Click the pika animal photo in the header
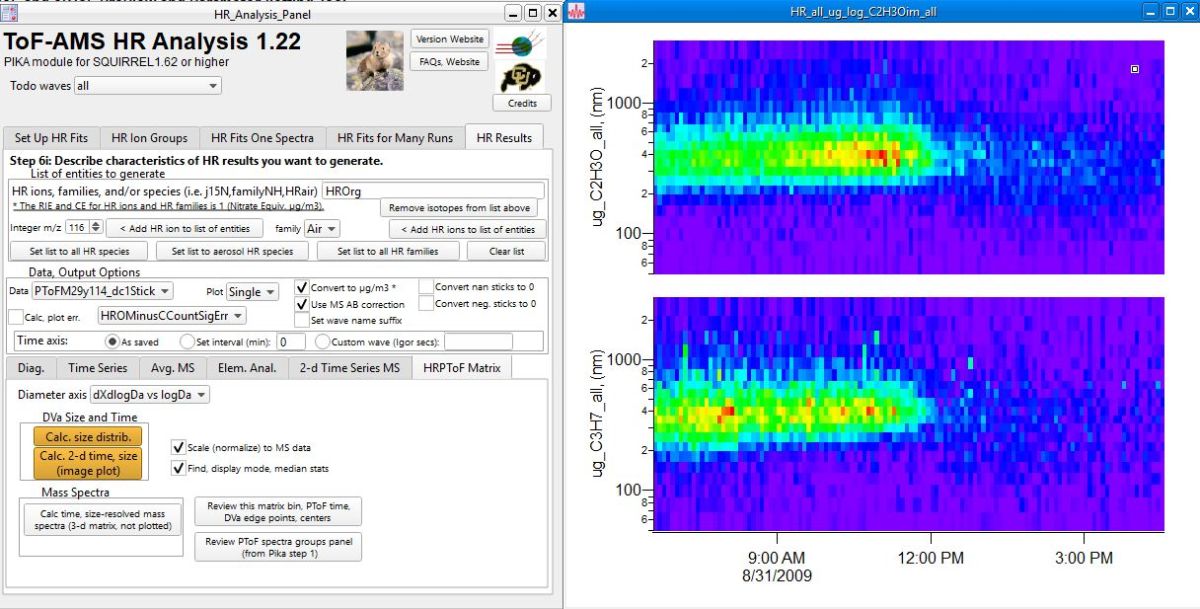The width and height of the screenshot is (1200, 609). [374, 60]
